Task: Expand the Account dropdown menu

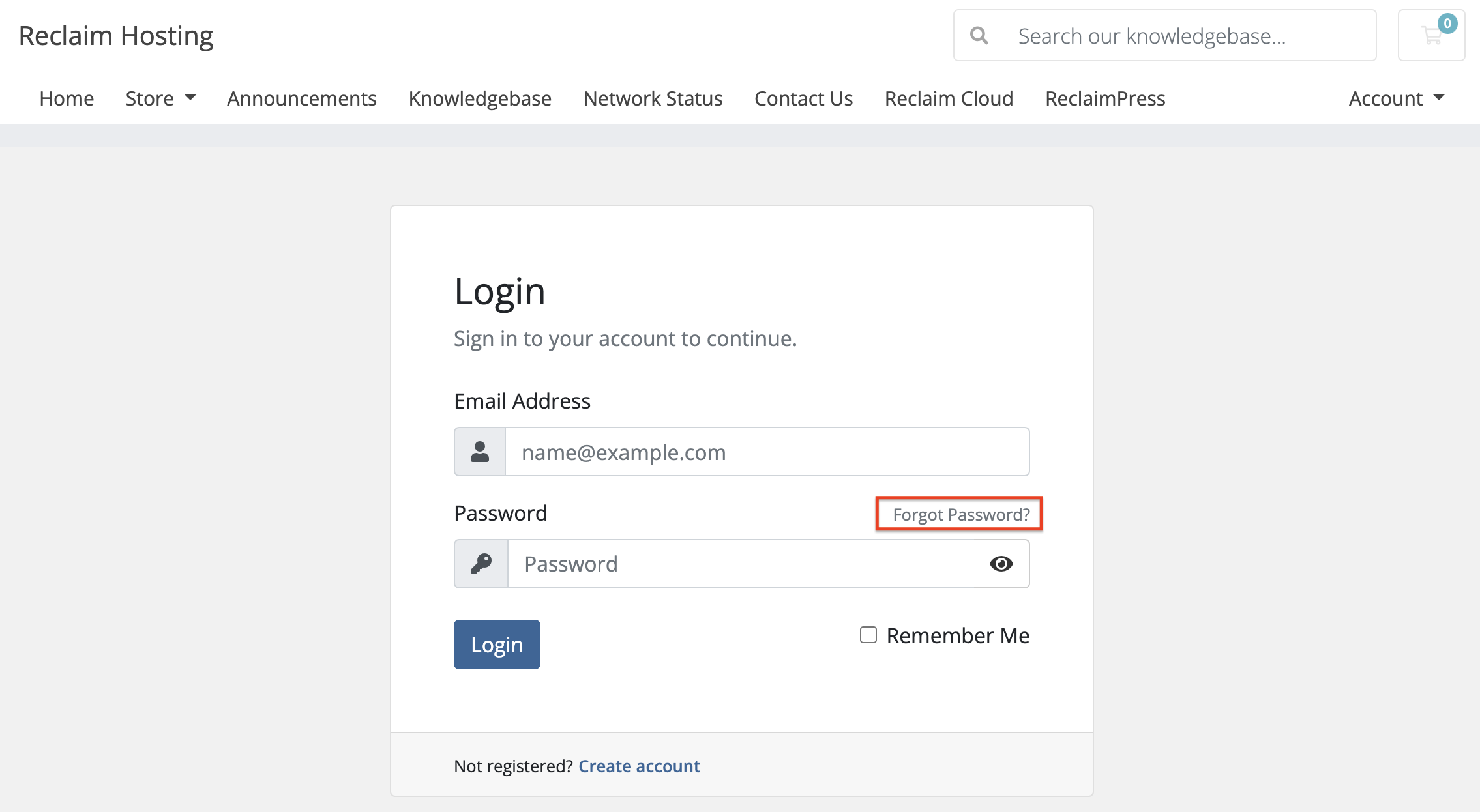Action: coord(1397,98)
